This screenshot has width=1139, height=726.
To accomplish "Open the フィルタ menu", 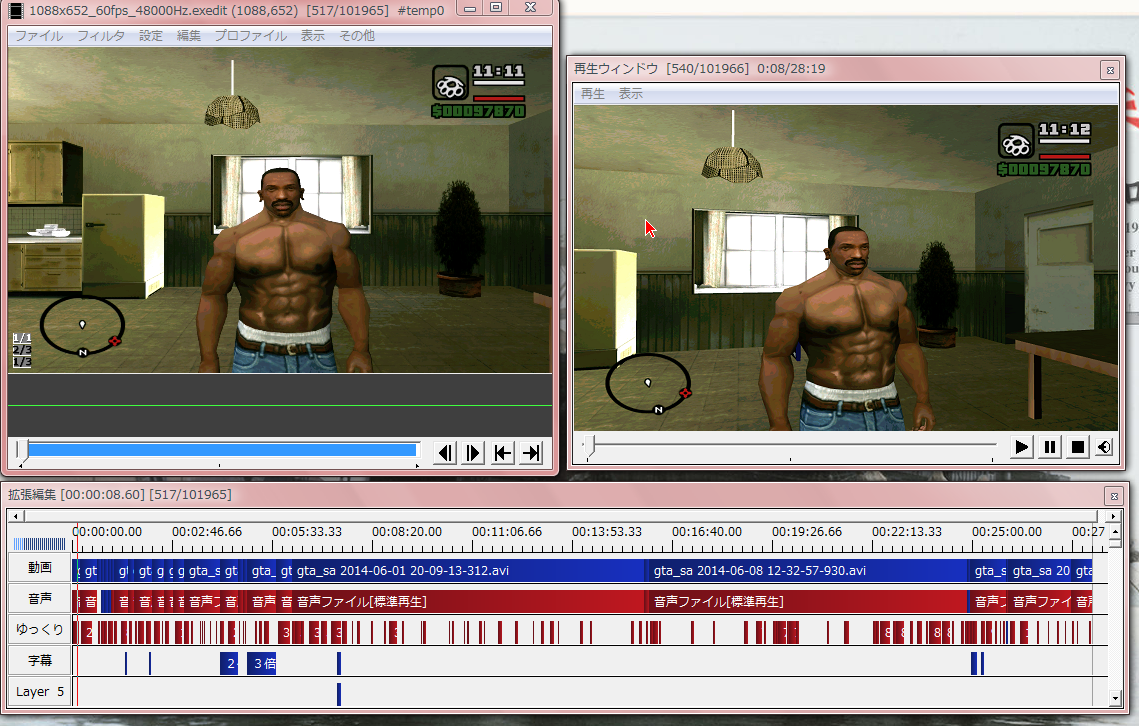I will coord(101,36).
